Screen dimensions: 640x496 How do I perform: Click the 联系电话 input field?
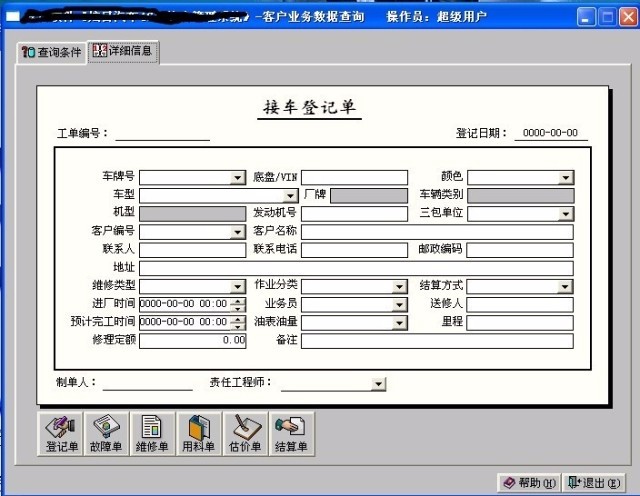354,250
